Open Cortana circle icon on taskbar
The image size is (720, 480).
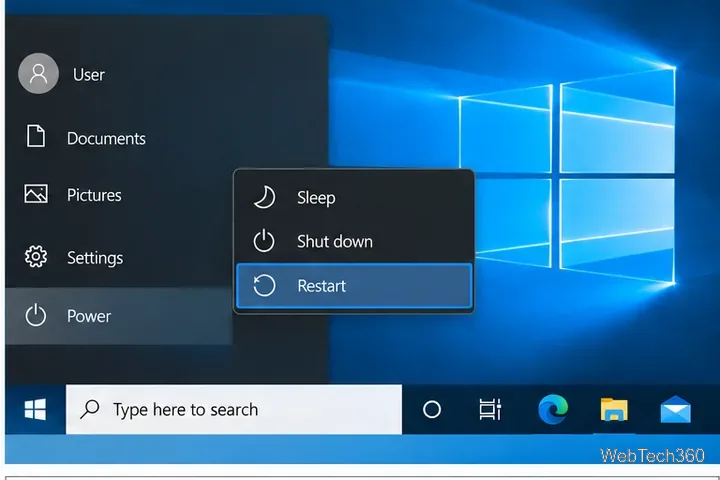click(432, 409)
